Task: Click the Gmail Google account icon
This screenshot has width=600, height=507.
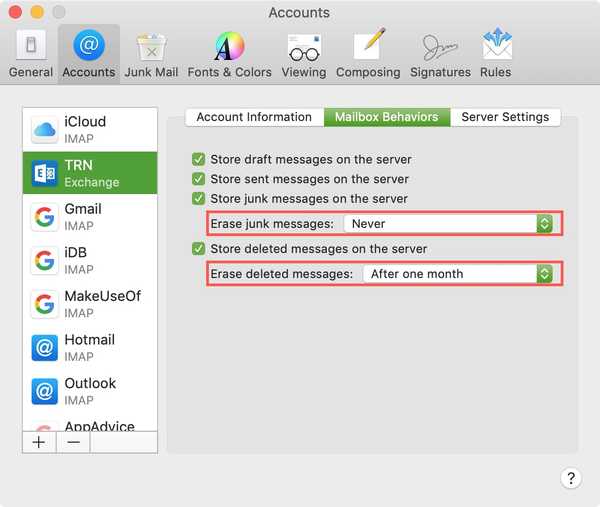Action: coord(44,217)
